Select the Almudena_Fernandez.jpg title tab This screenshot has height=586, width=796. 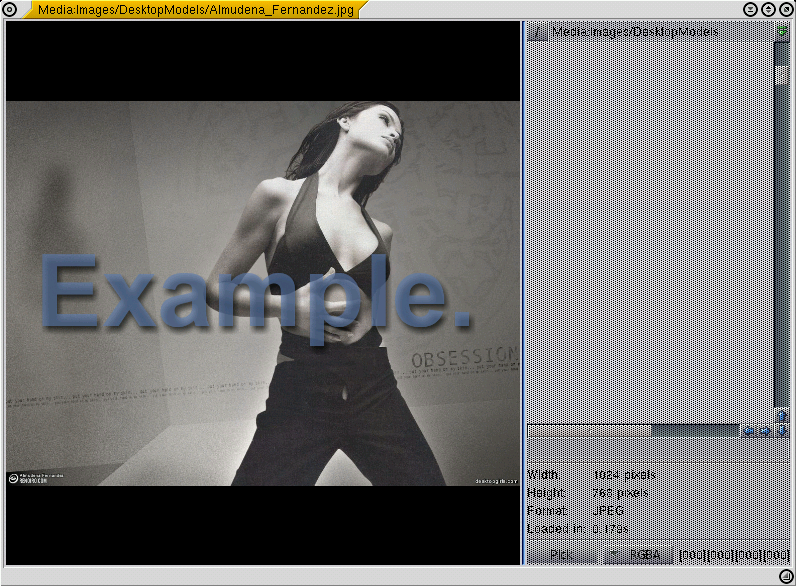click(195, 9)
